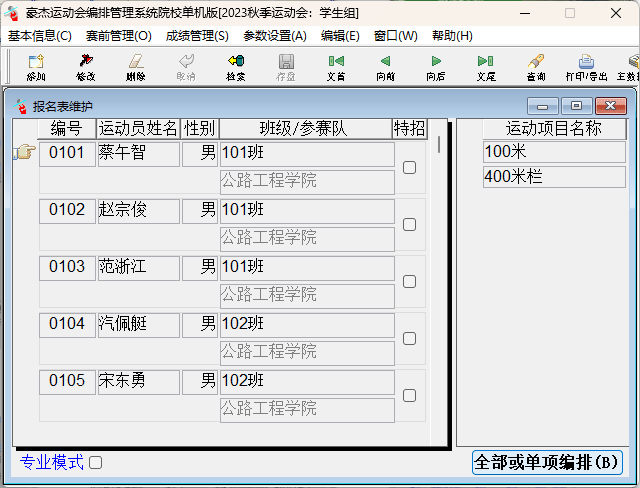Minimize the 报名表维护 child window
Image resolution: width=640 pixels, height=488 pixels.
542,106
